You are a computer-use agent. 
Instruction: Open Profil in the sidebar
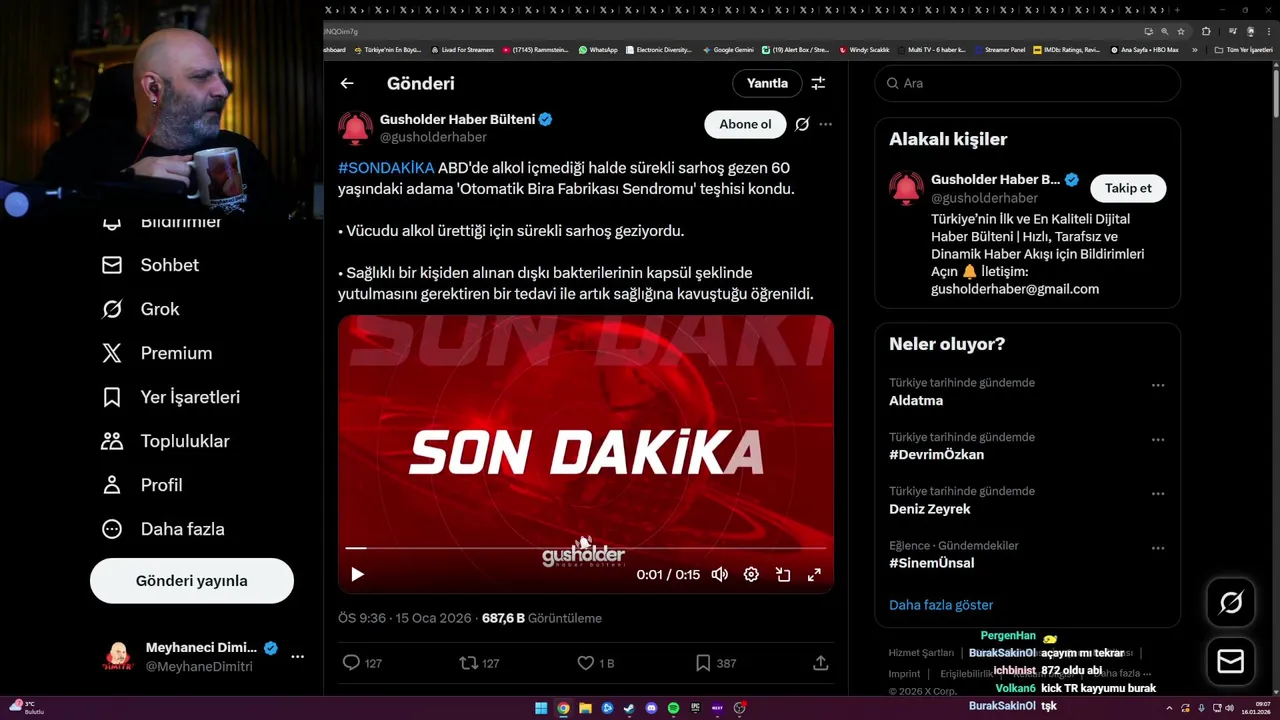142,485
